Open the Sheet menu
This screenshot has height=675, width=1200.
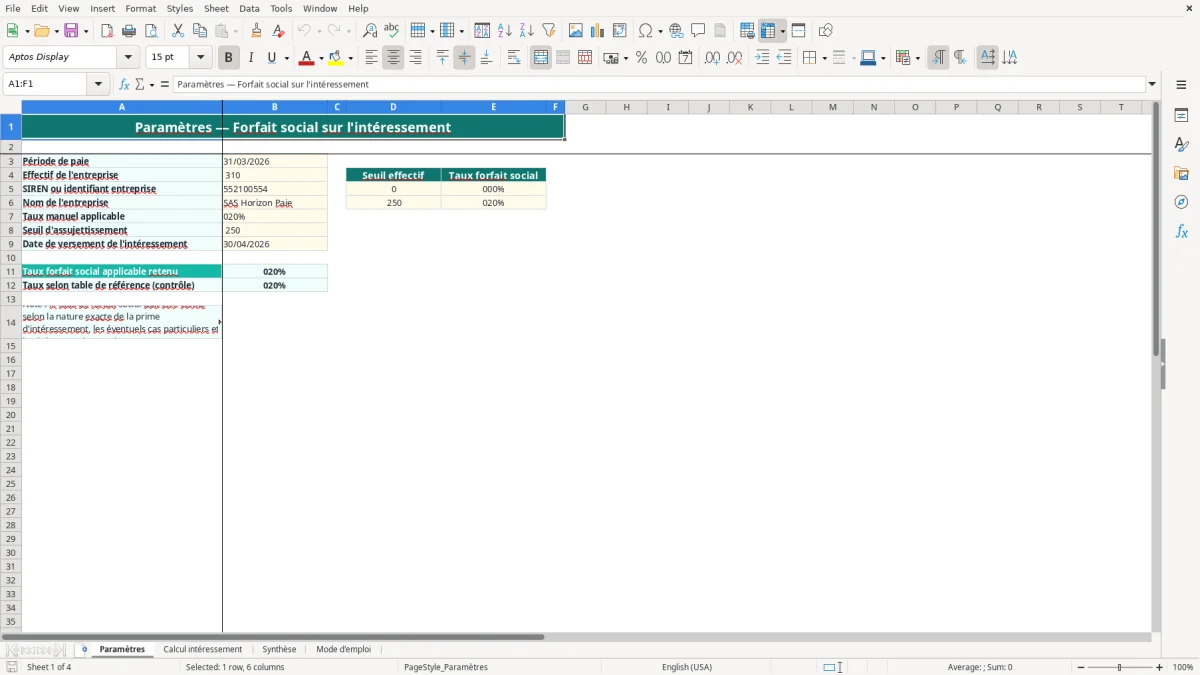tap(216, 8)
